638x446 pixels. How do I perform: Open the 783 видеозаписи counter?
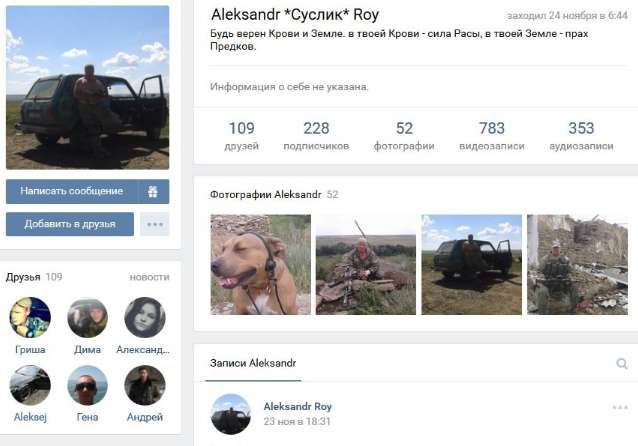492,136
